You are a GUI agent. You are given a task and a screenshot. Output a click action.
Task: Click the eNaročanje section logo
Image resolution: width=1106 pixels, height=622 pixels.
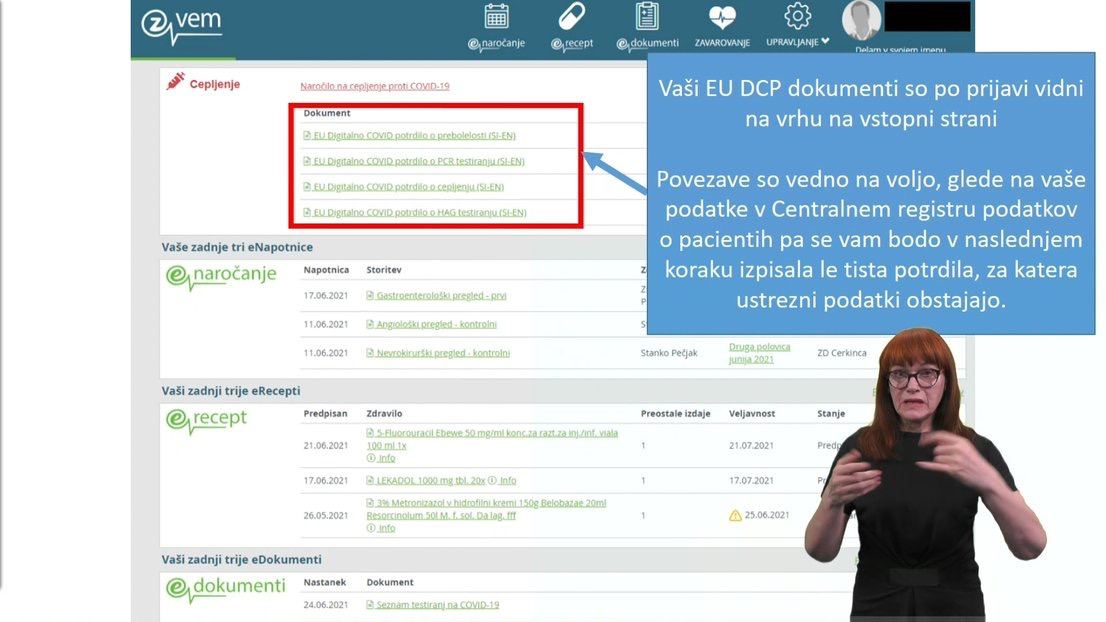(x=221, y=276)
